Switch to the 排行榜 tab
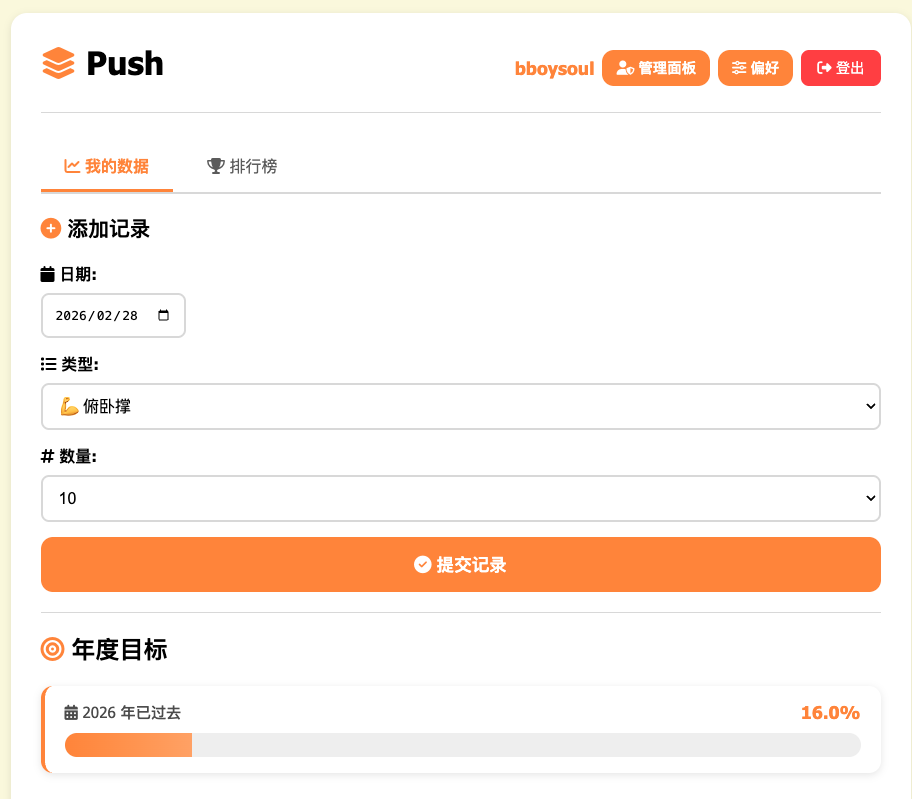Viewport: 912px width, 799px height. click(240, 166)
